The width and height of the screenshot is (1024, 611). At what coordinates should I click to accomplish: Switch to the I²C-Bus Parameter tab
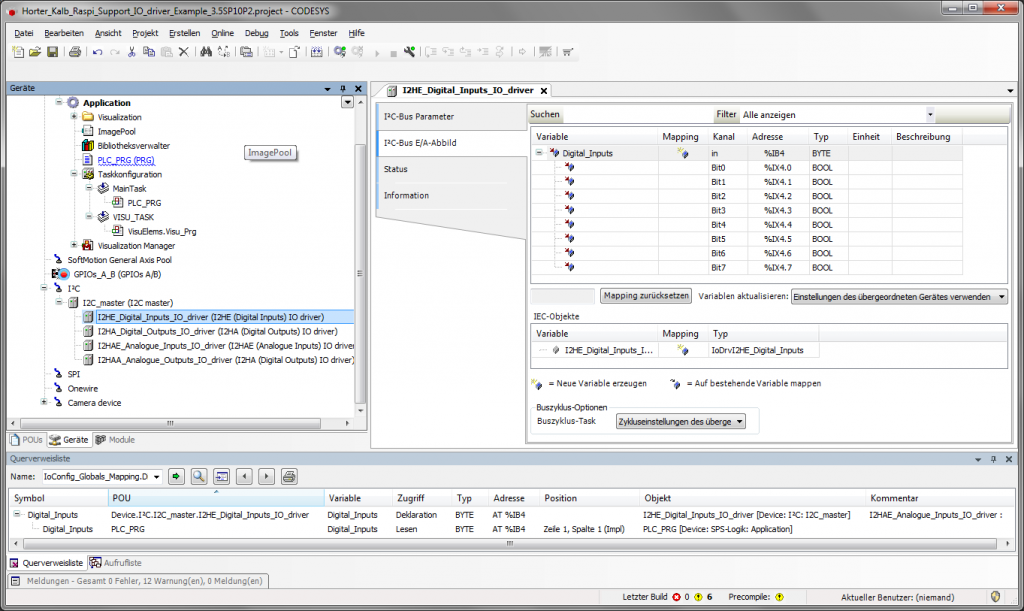419,117
